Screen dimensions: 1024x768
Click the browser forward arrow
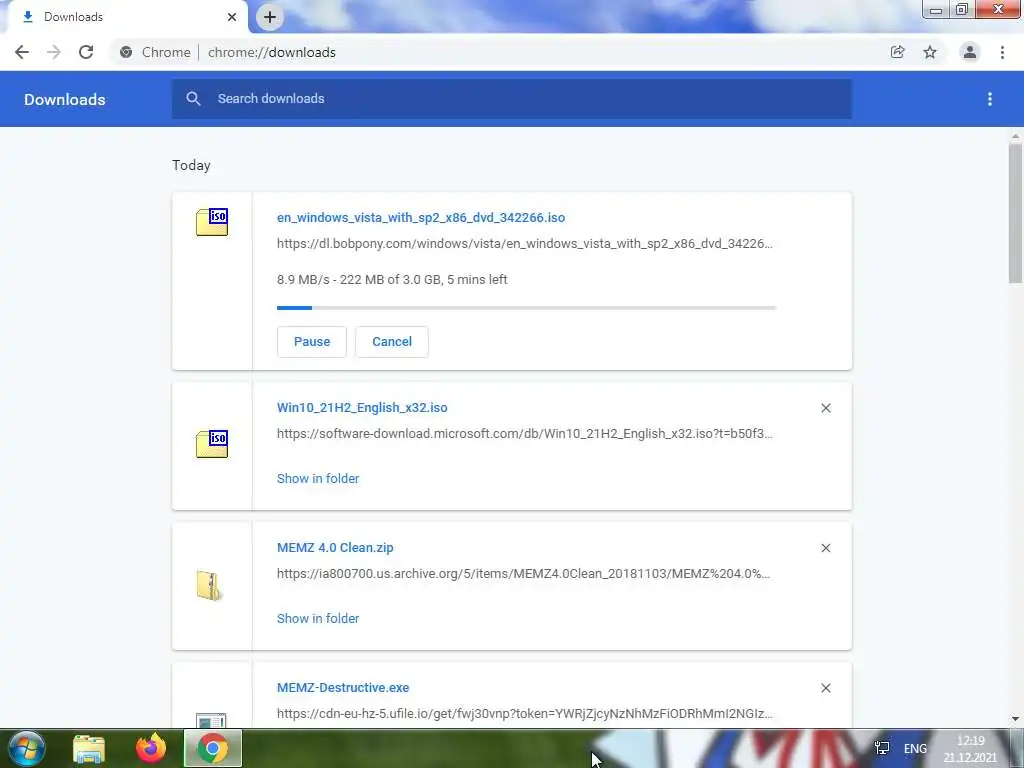(x=54, y=52)
